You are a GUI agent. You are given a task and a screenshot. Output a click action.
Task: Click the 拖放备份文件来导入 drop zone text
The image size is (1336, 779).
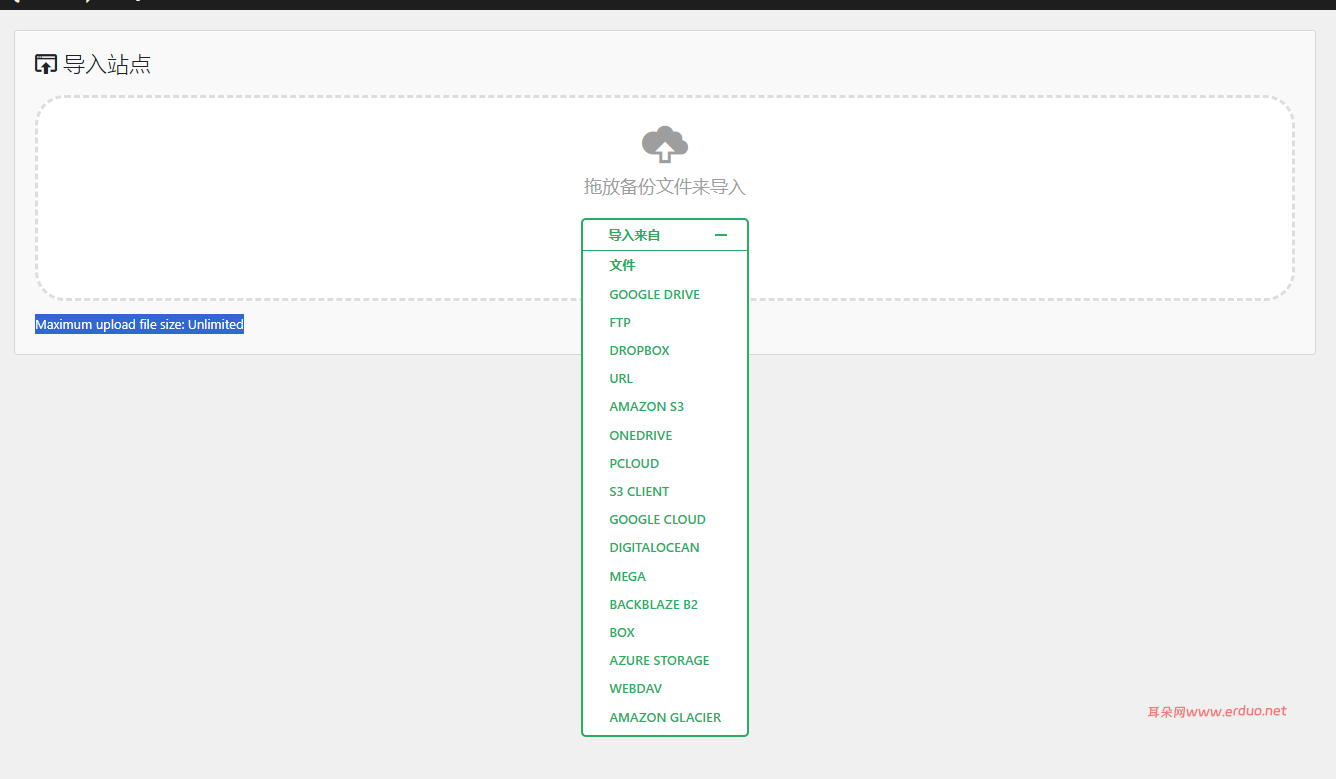pos(665,187)
